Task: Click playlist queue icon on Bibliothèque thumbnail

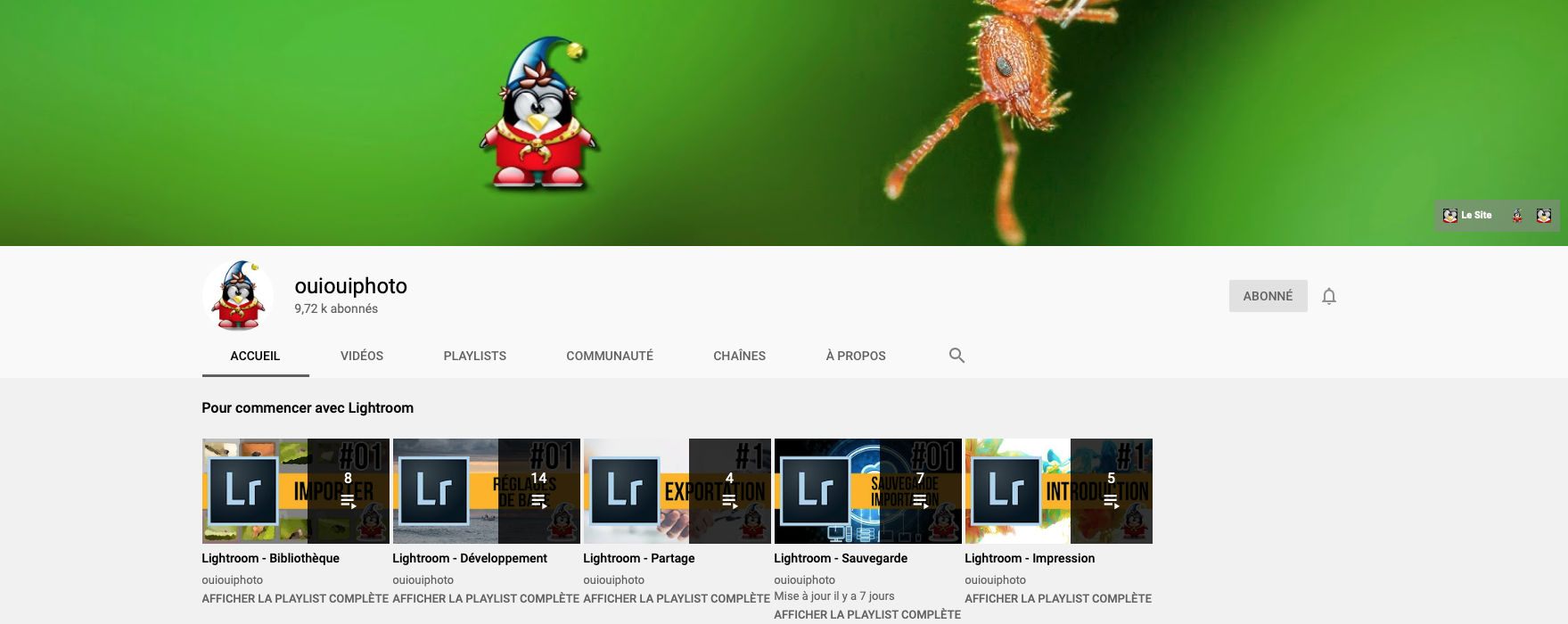Action: pos(349,502)
